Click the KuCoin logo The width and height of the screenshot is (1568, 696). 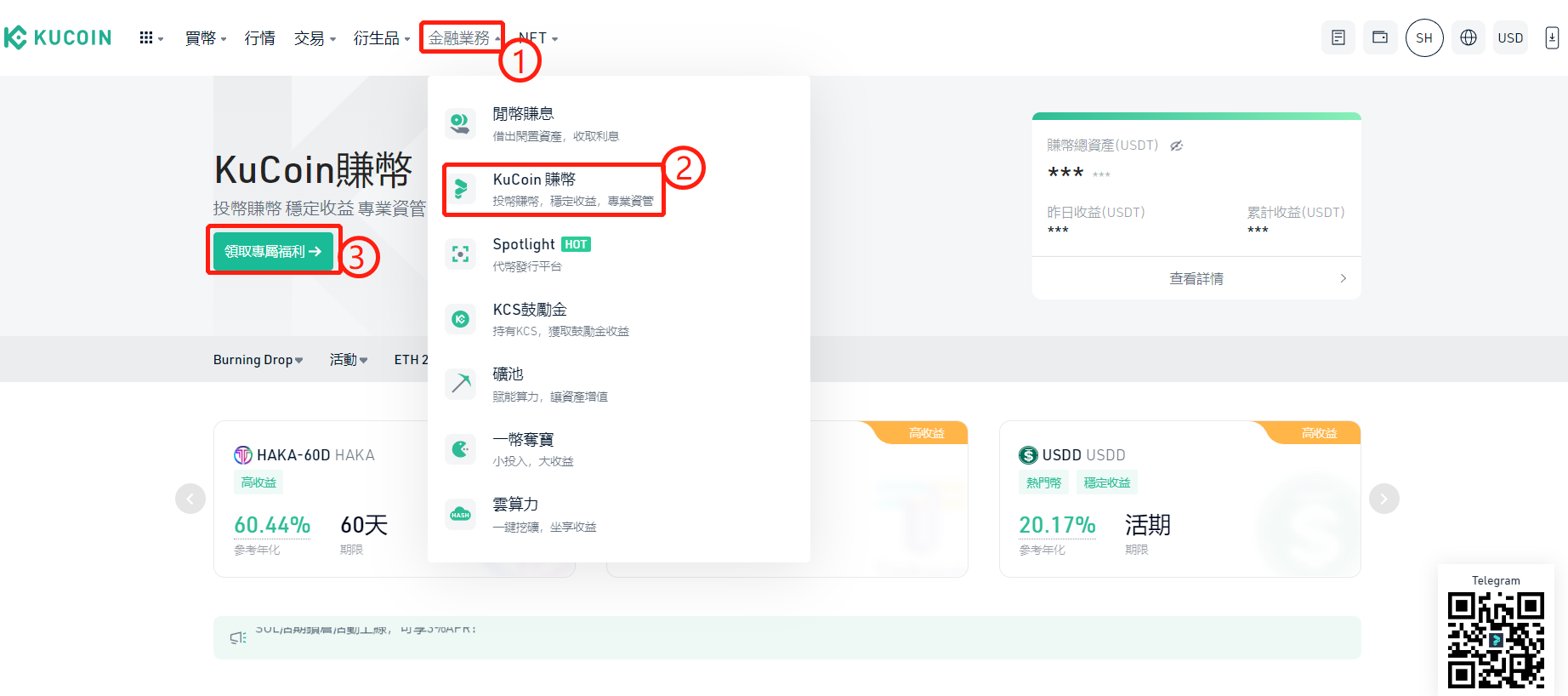point(58,37)
